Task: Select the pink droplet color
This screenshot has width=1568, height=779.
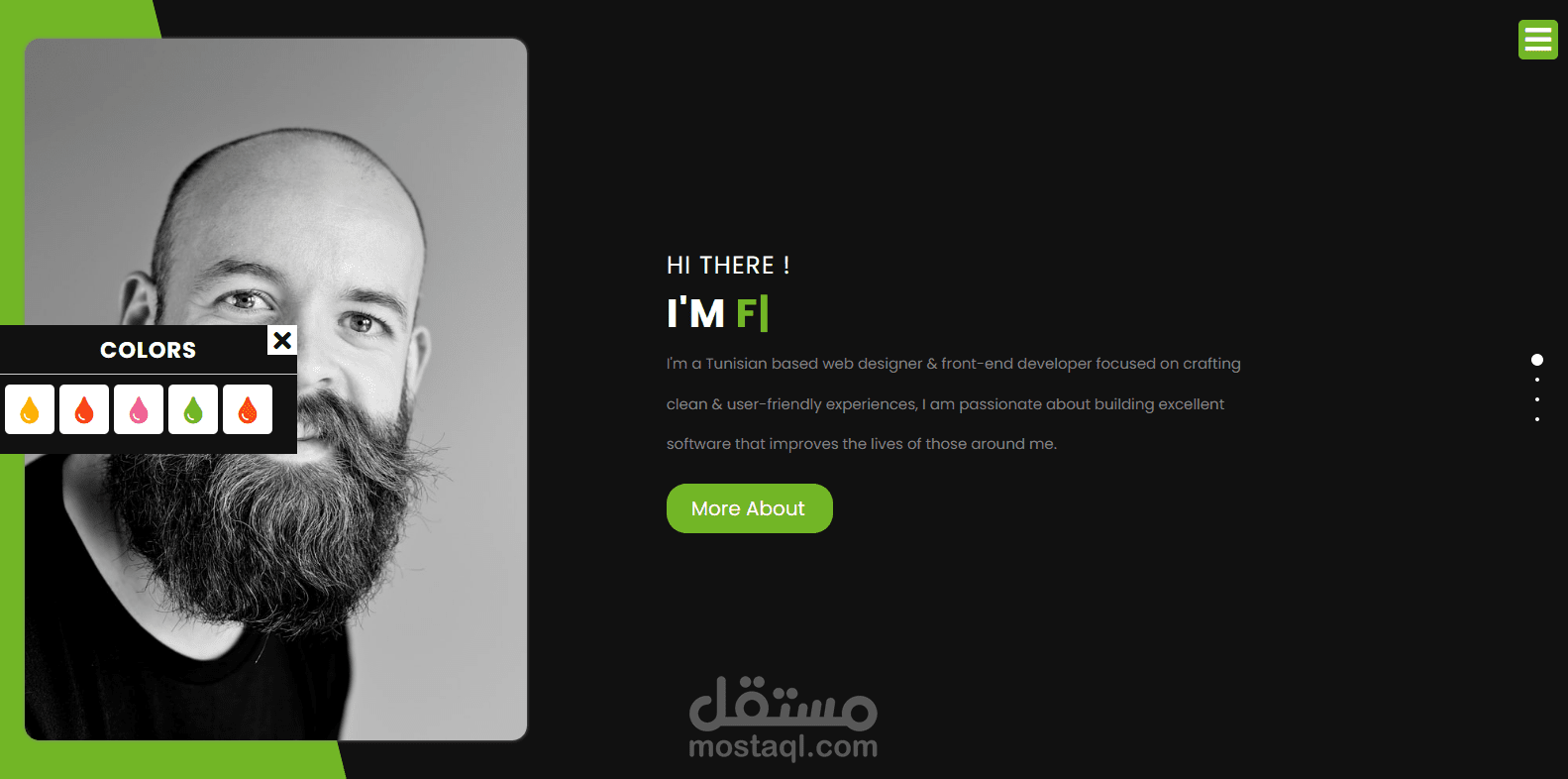Action: [139, 409]
